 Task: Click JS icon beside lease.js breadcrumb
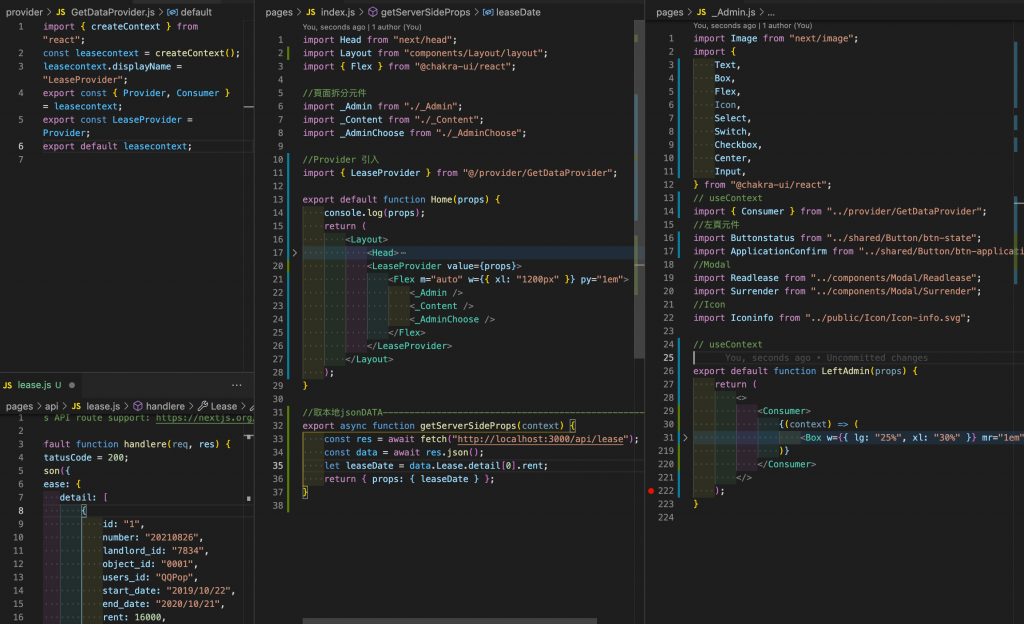76,406
